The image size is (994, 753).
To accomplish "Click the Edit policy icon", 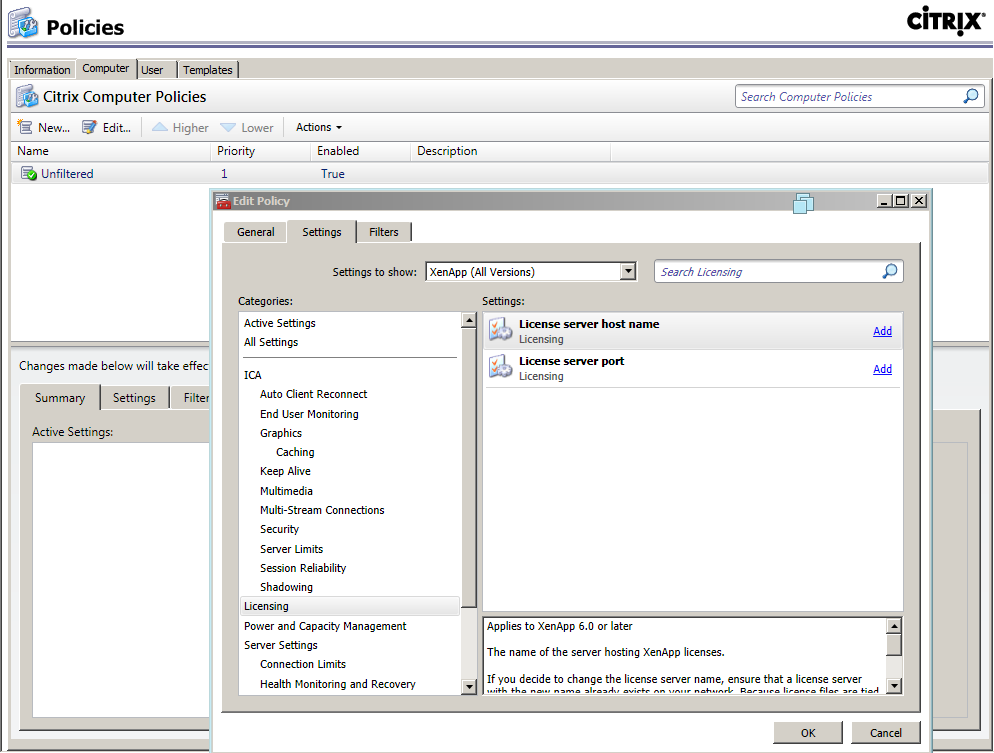I will [88, 127].
